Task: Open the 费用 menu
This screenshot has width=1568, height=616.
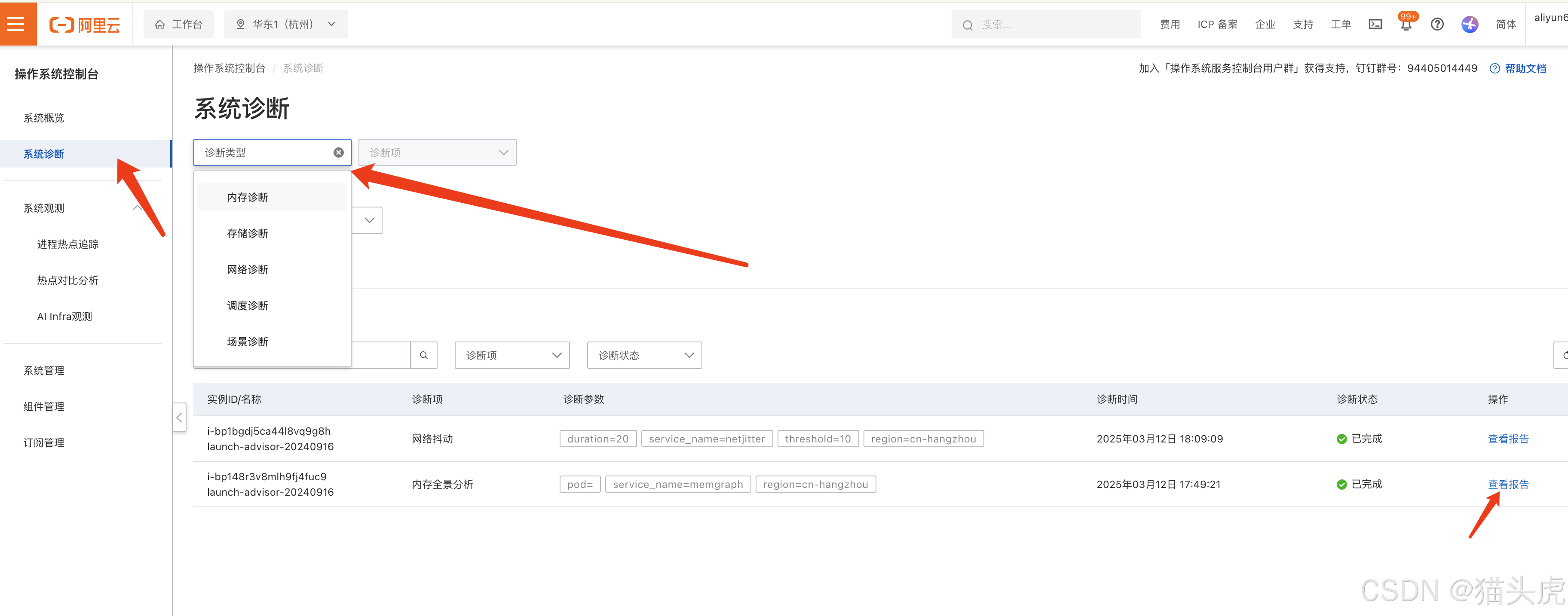Action: 1169,24
